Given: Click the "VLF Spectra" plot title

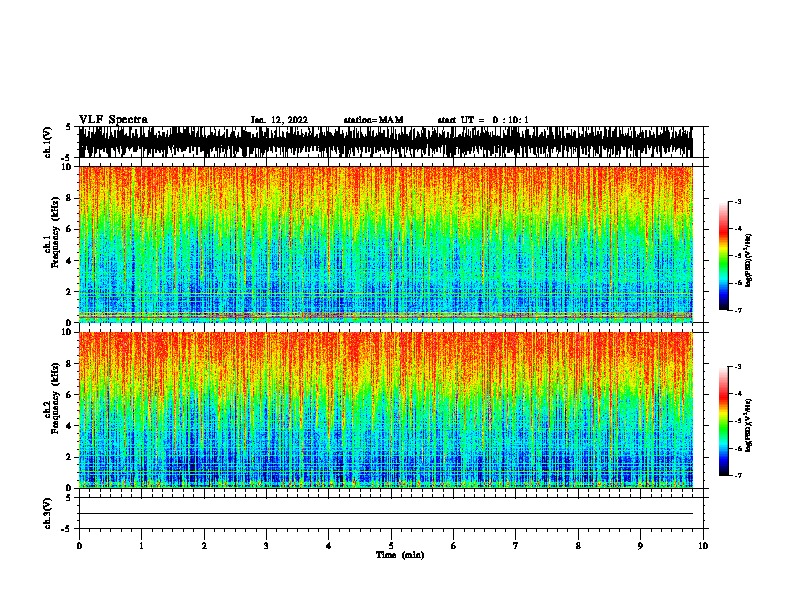Looking at the screenshot, I should coord(113,120).
